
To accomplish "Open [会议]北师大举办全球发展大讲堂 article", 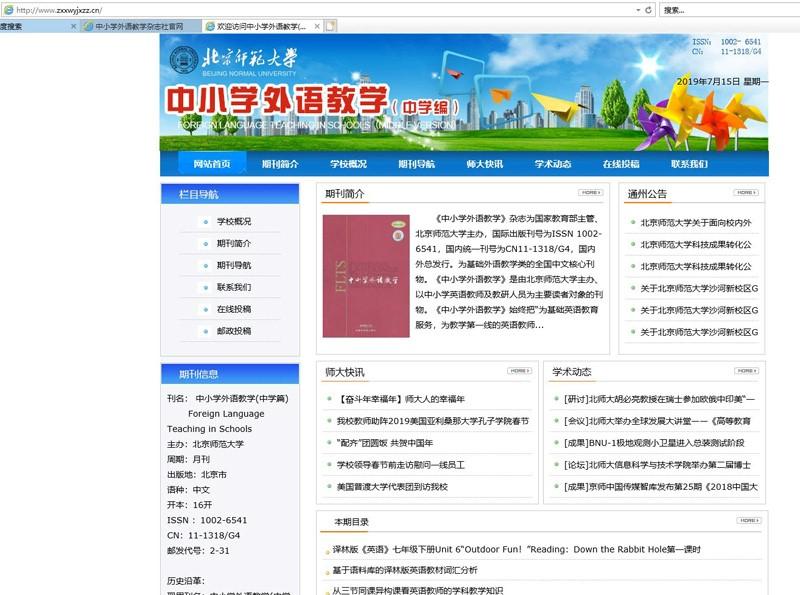I will pyautogui.click(x=657, y=421).
